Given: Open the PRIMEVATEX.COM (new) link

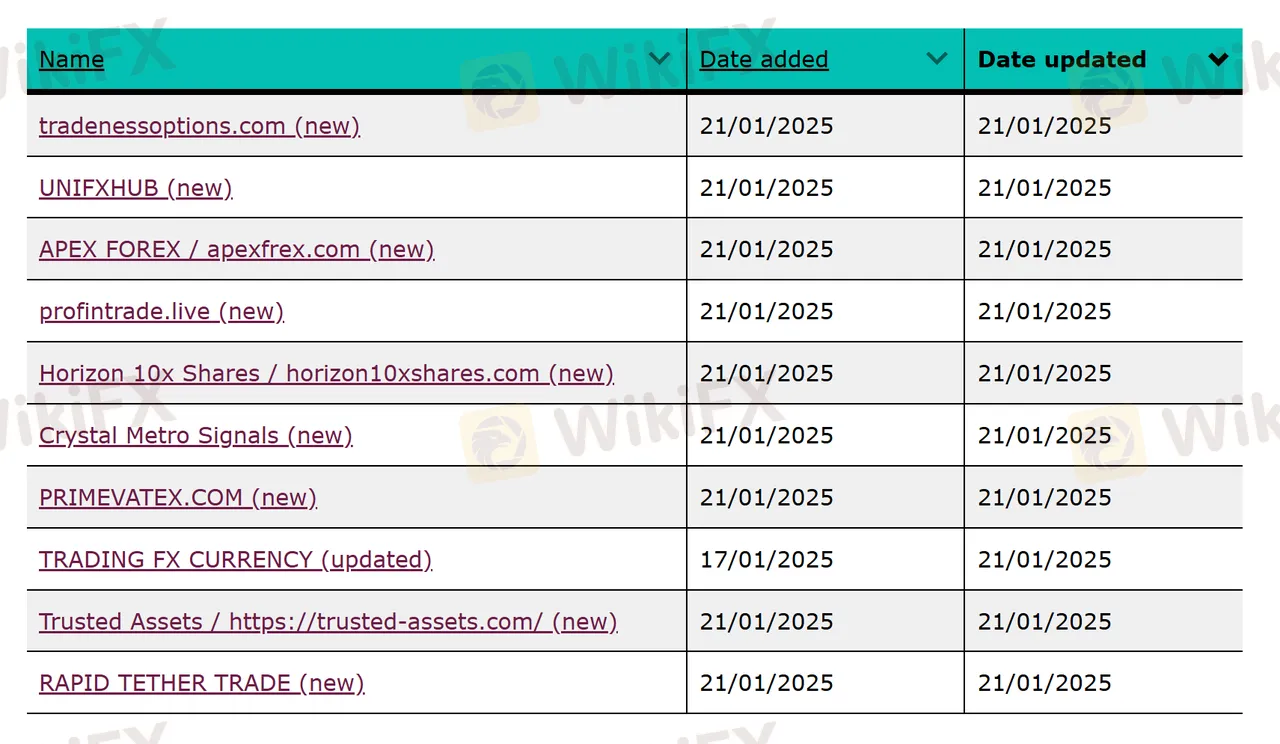Looking at the screenshot, I should pos(178,498).
